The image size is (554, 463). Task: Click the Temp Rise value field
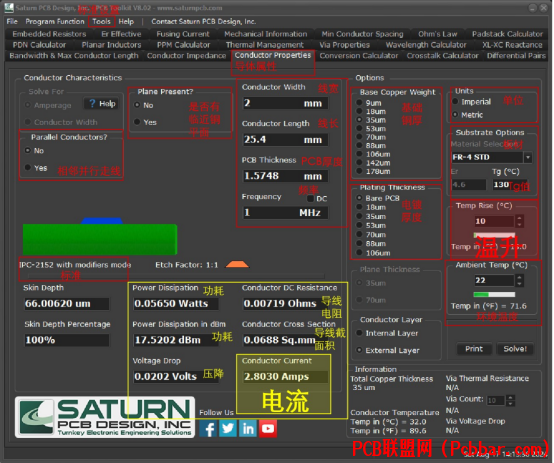click(x=494, y=221)
